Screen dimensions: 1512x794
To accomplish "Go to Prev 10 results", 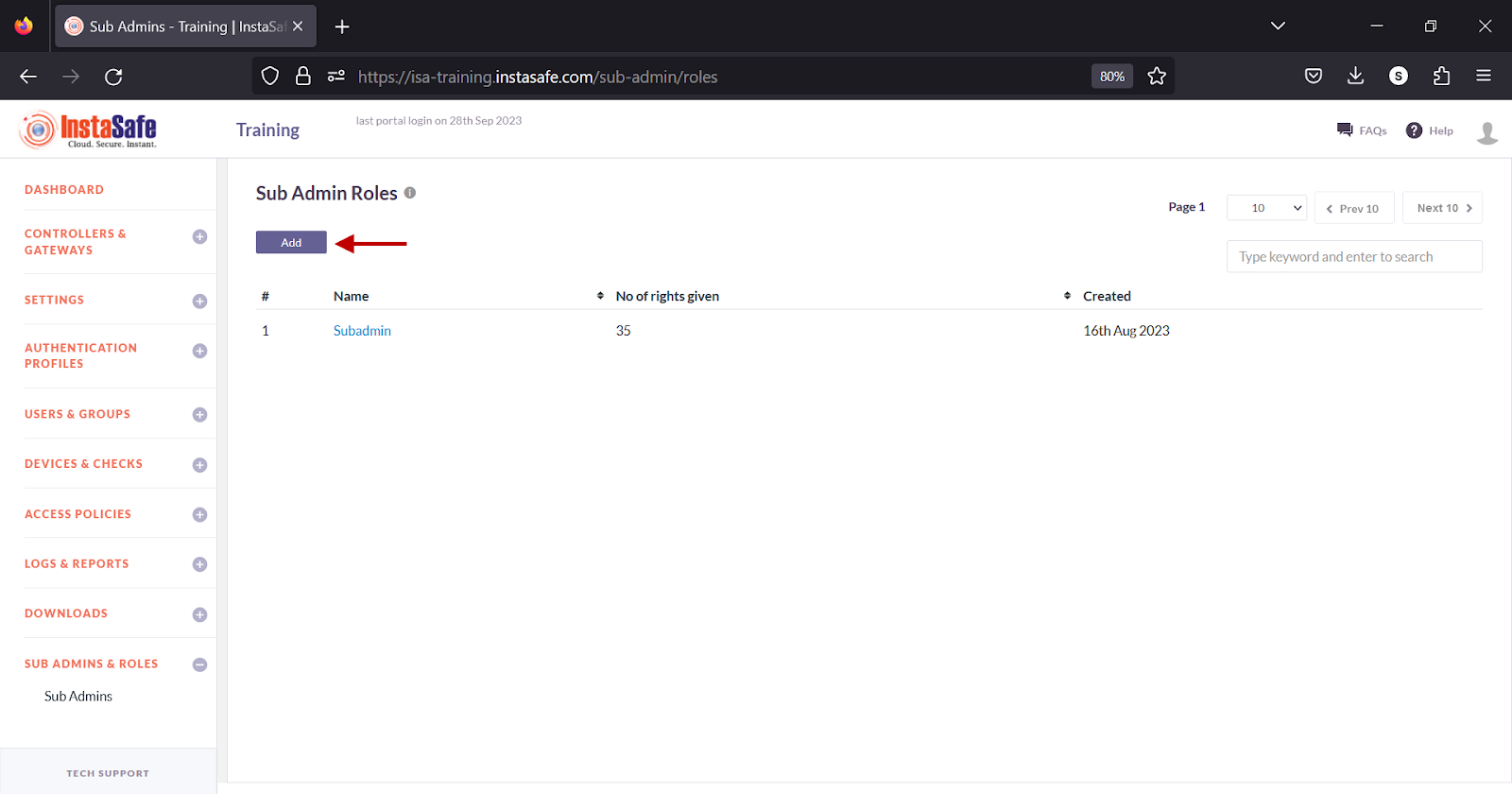I will 1353,208.
